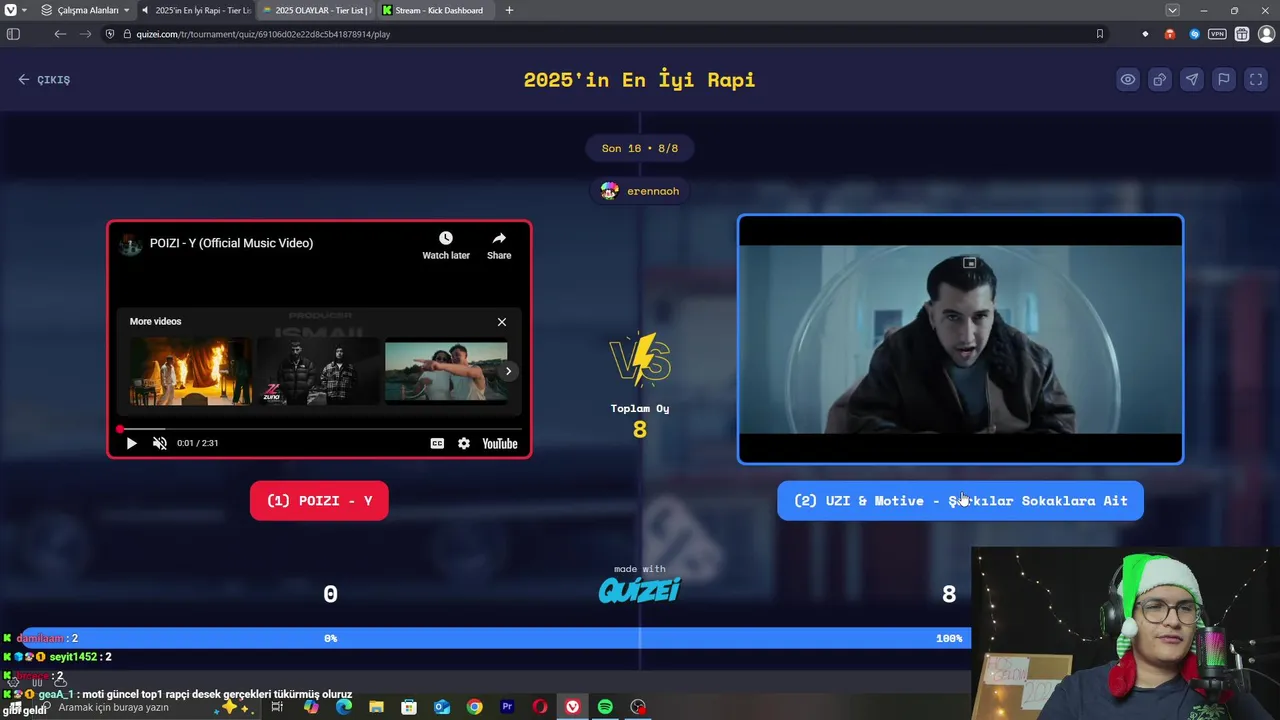1280x720 pixels.
Task: Switch to Stream - Kick Dashboard tab
Action: 436,10
